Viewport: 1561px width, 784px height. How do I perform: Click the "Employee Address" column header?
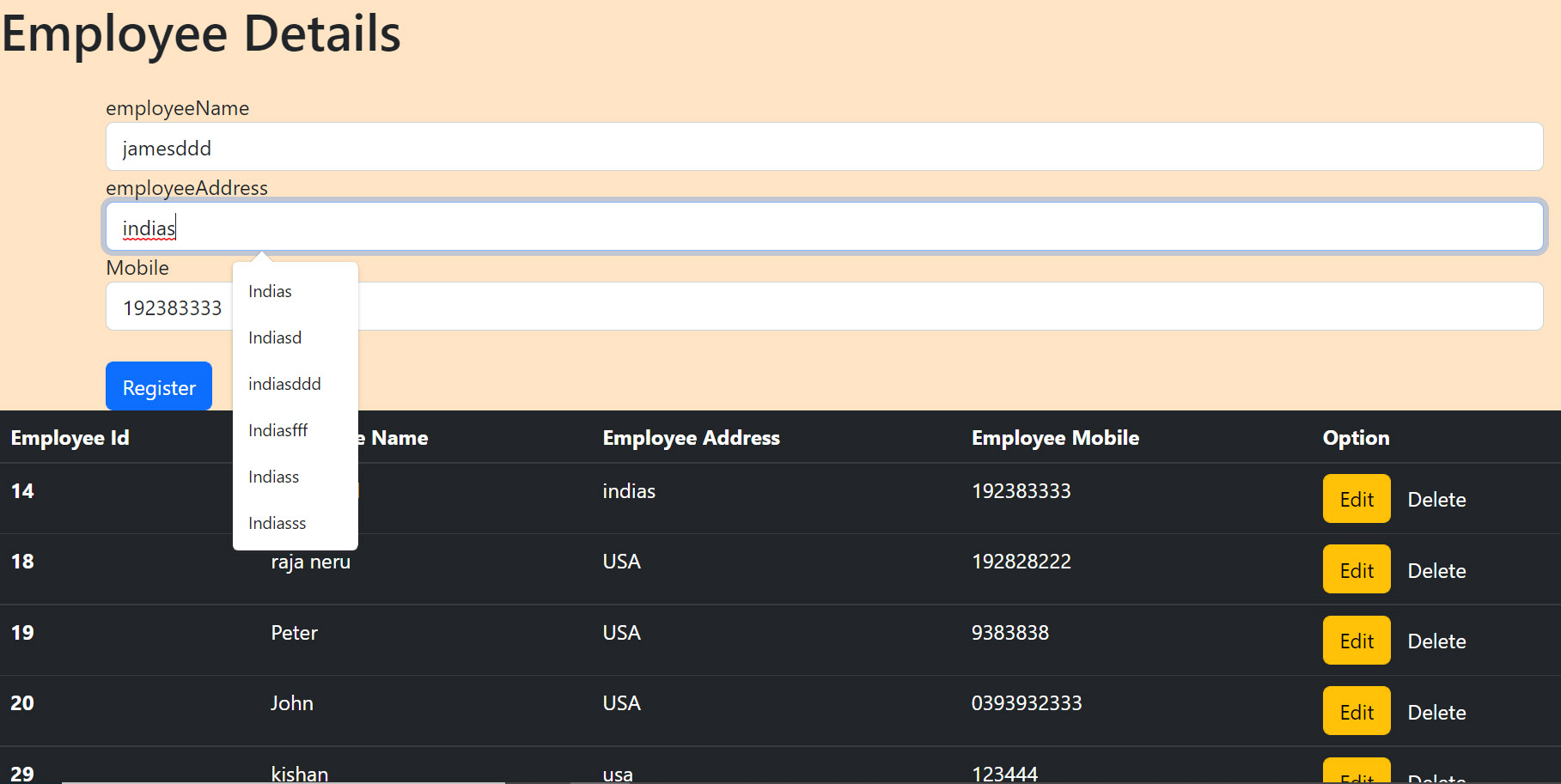tap(691, 438)
